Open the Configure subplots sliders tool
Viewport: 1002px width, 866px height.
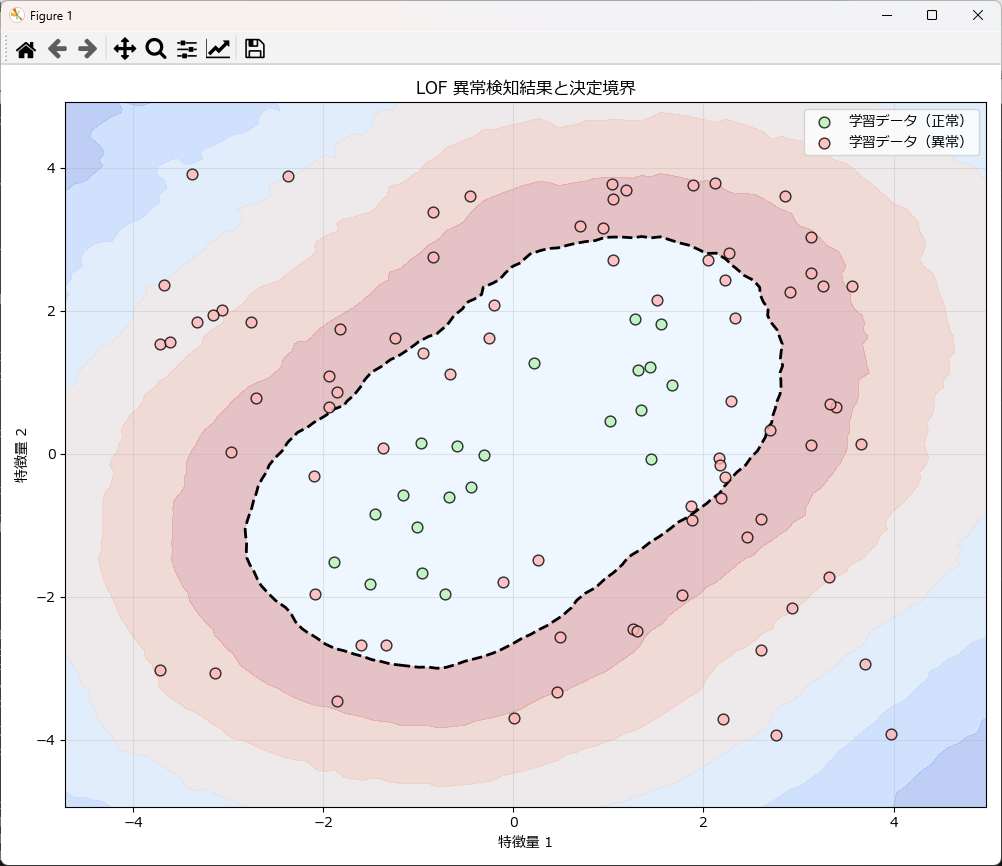[187, 49]
